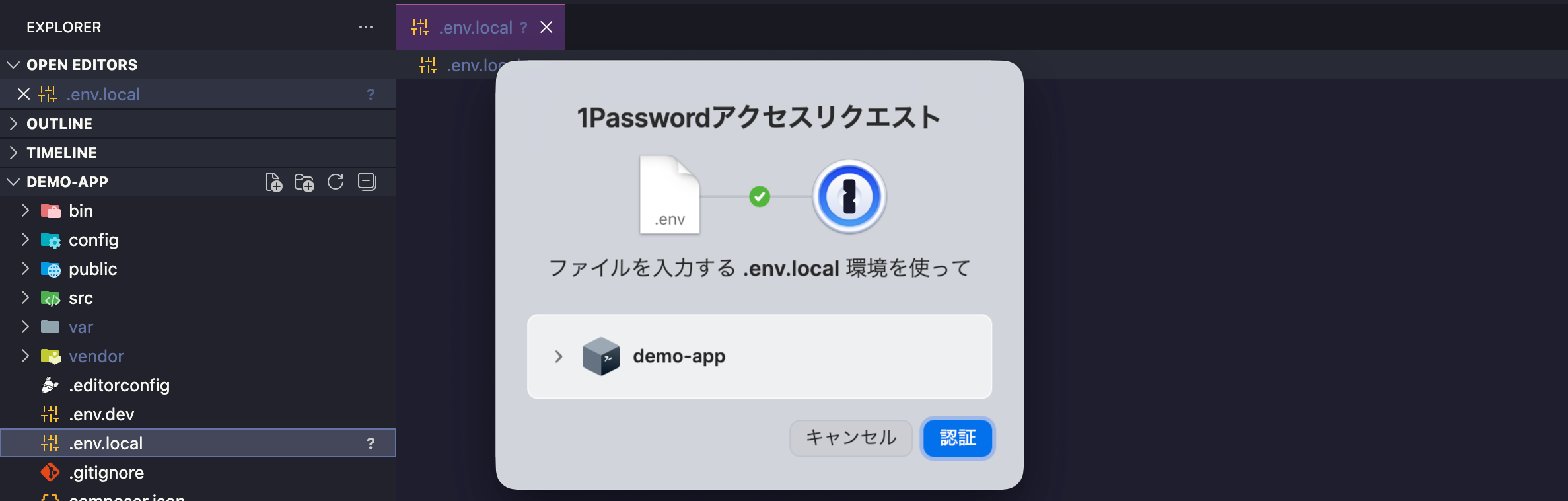The height and width of the screenshot is (501, 1568).
Task: Expand the demo-app row in dialog
Action: tap(559, 356)
